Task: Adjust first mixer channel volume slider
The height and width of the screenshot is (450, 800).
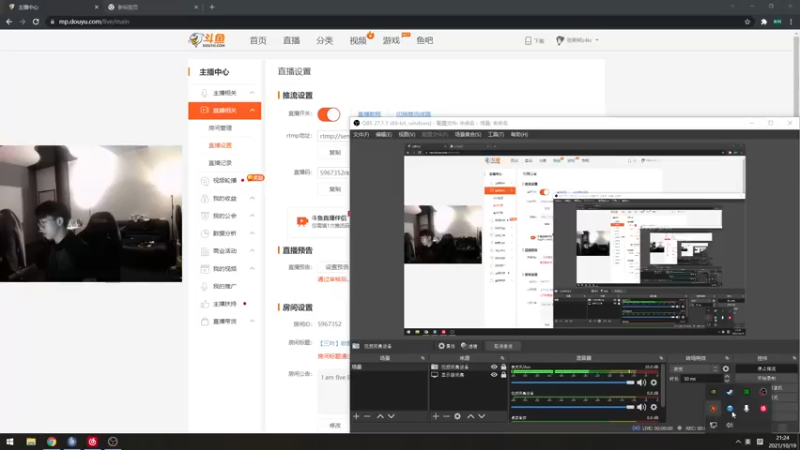Action: pos(572,383)
